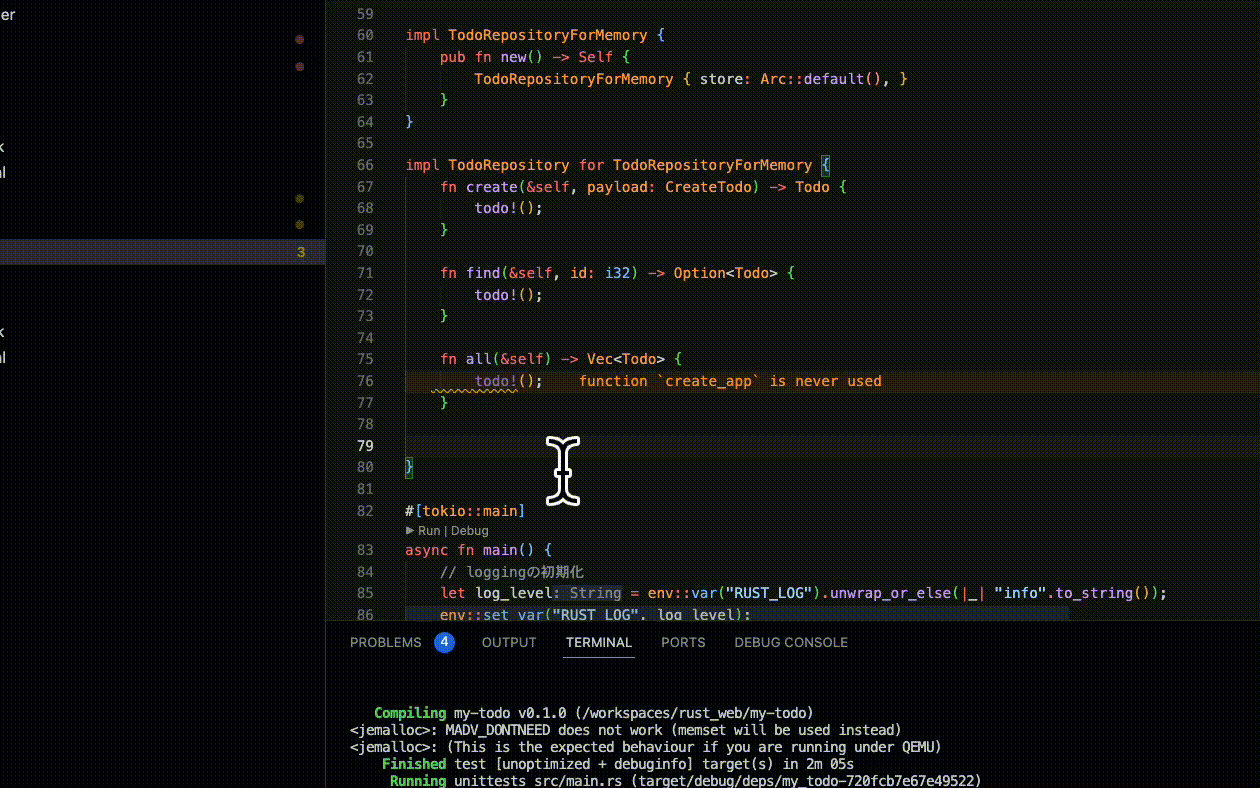Click 'impl TodoRepositoryForMemory' on line 60
Image resolution: width=1260 pixels, height=788 pixels.
pyautogui.click(x=526, y=35)
